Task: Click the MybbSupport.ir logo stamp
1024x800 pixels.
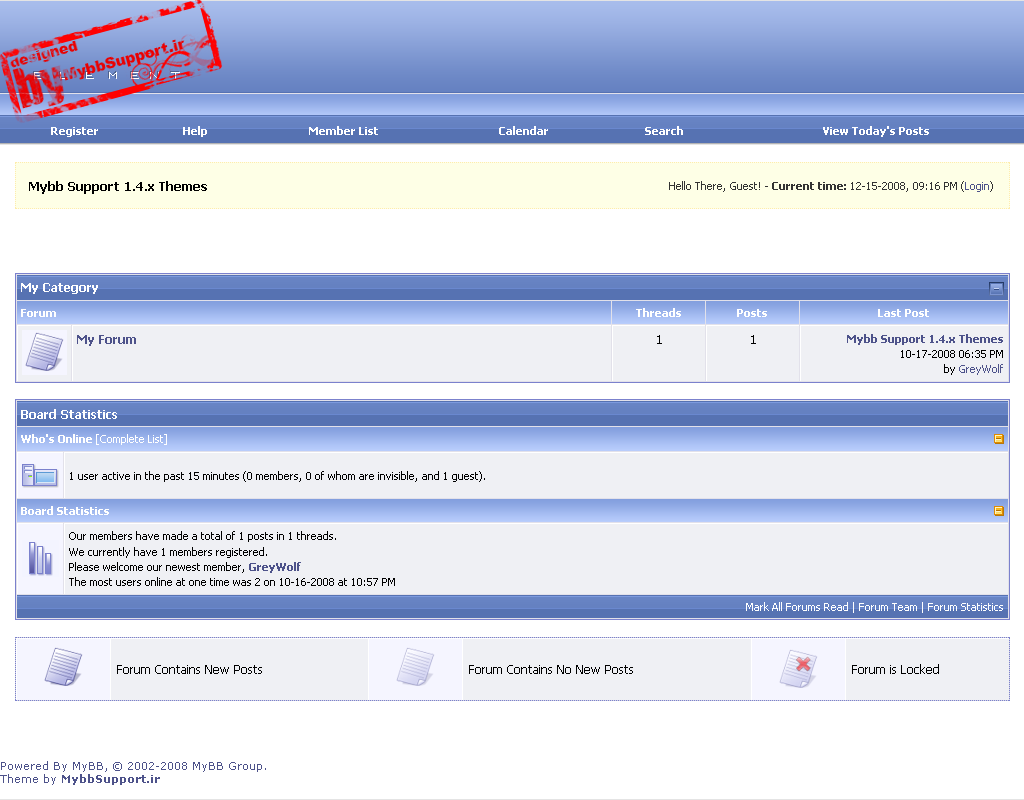Action: click(108, 60)
